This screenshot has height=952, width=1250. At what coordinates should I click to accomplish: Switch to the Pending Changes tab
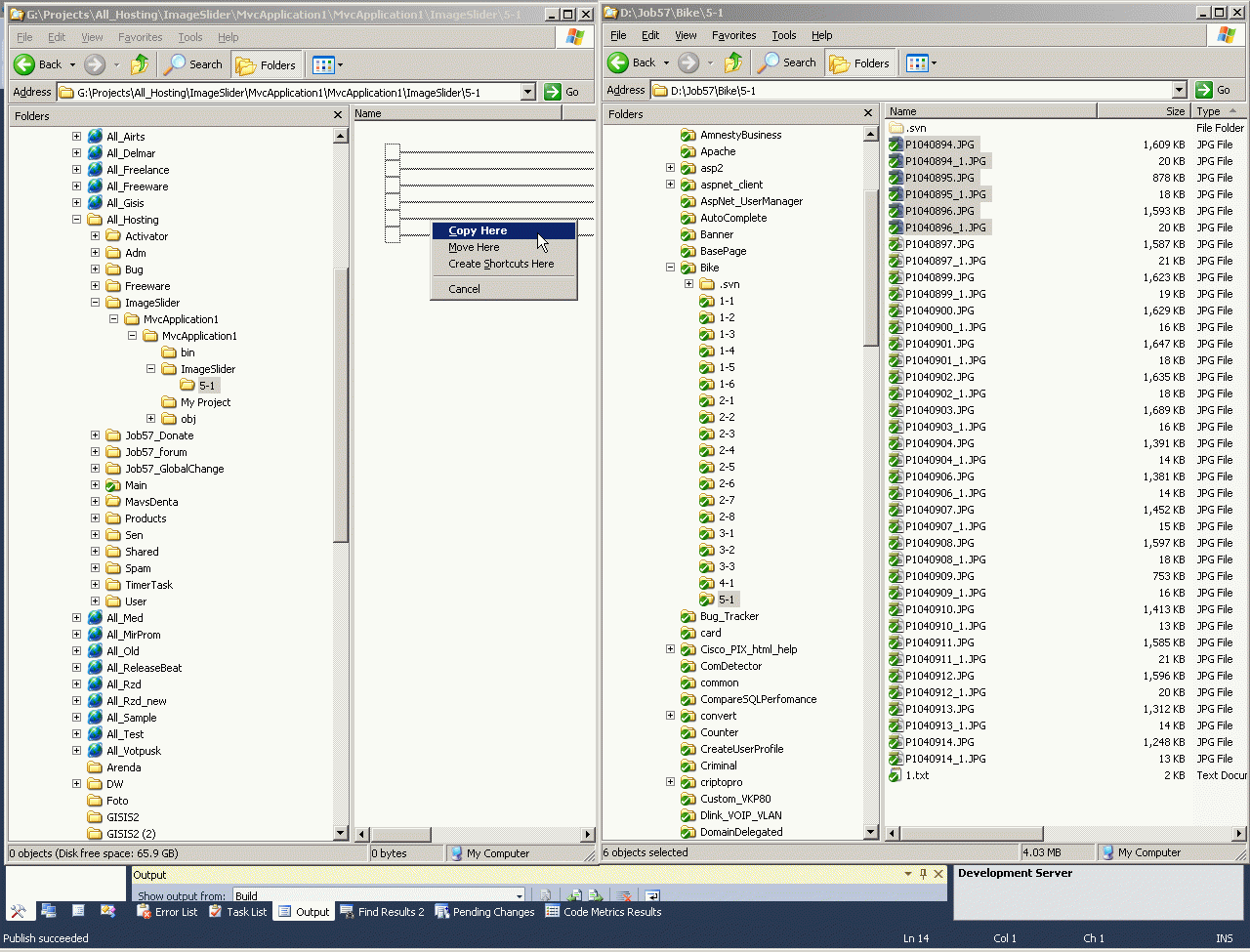click(x=484, y=912)
